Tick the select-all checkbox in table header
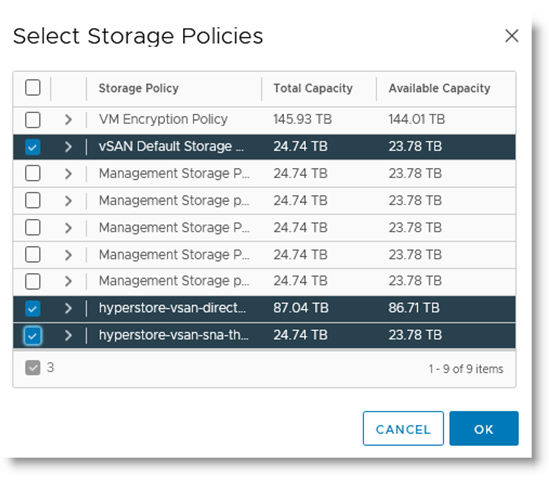The image size is (549, 481). coord(33,88)
